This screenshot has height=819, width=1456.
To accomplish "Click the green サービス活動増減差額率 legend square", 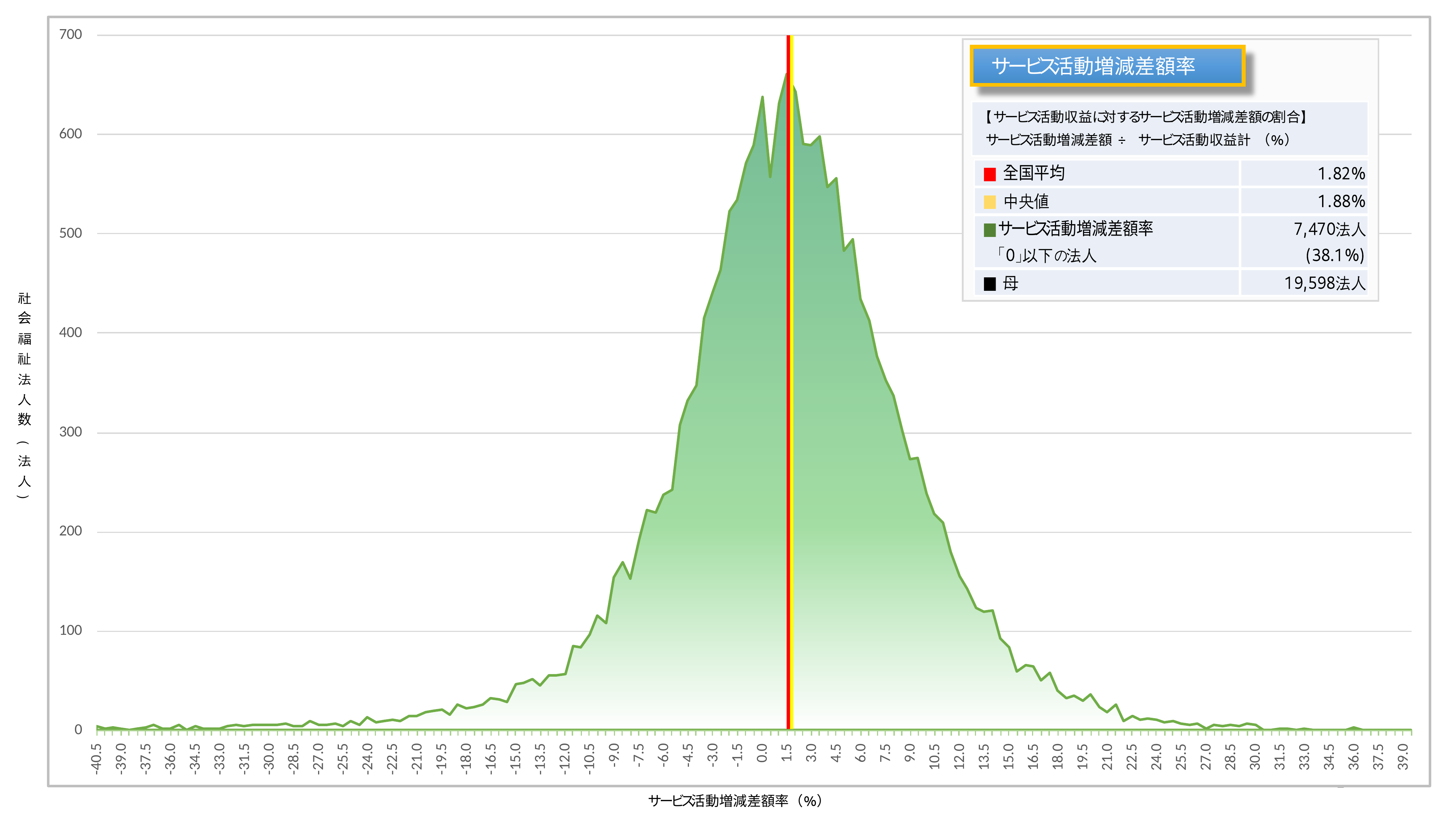I will pos(989,229).
